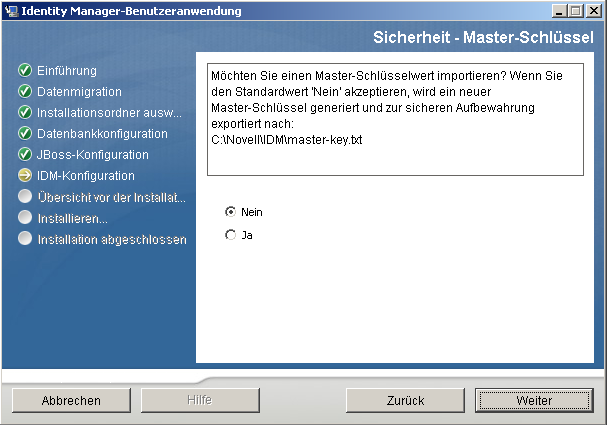
Task: Click the 'Möchten Sie einen Master-Schlüsselwert importieren?' text
Action: point(358,75)
